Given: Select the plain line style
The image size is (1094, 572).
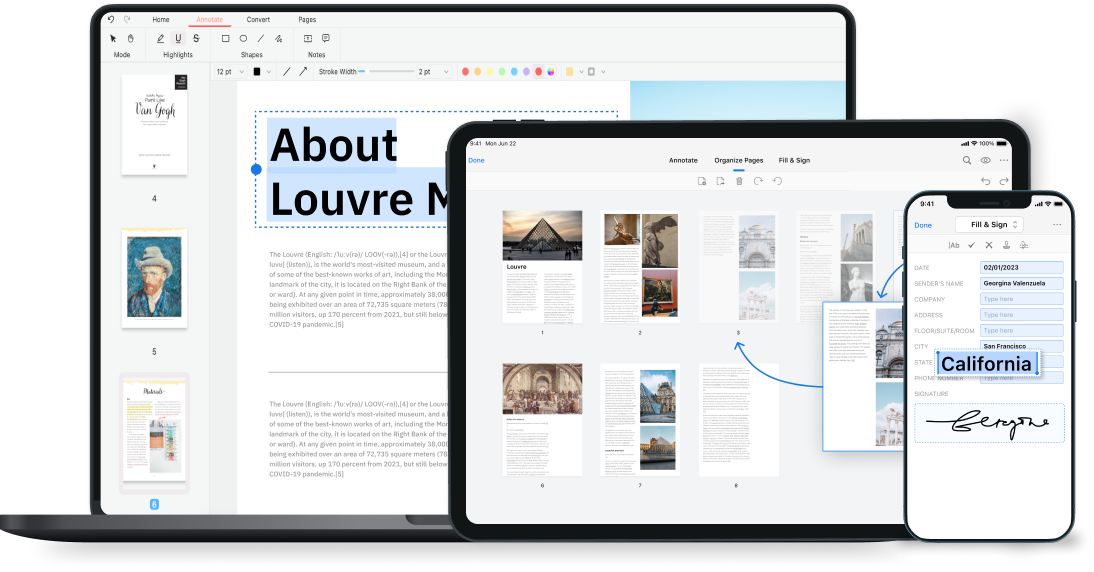Looking at the screenshot, I should [287, 72].
